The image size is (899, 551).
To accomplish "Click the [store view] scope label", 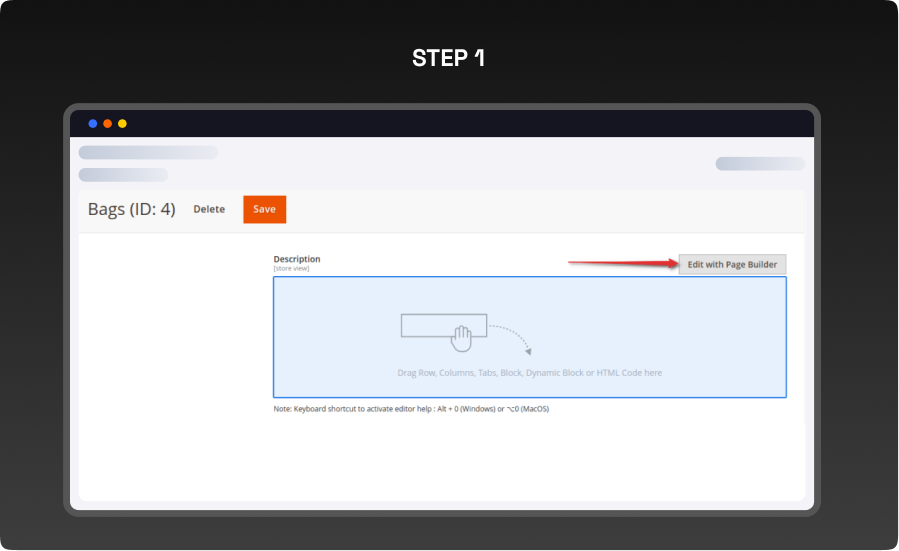I will click(291, 268).
